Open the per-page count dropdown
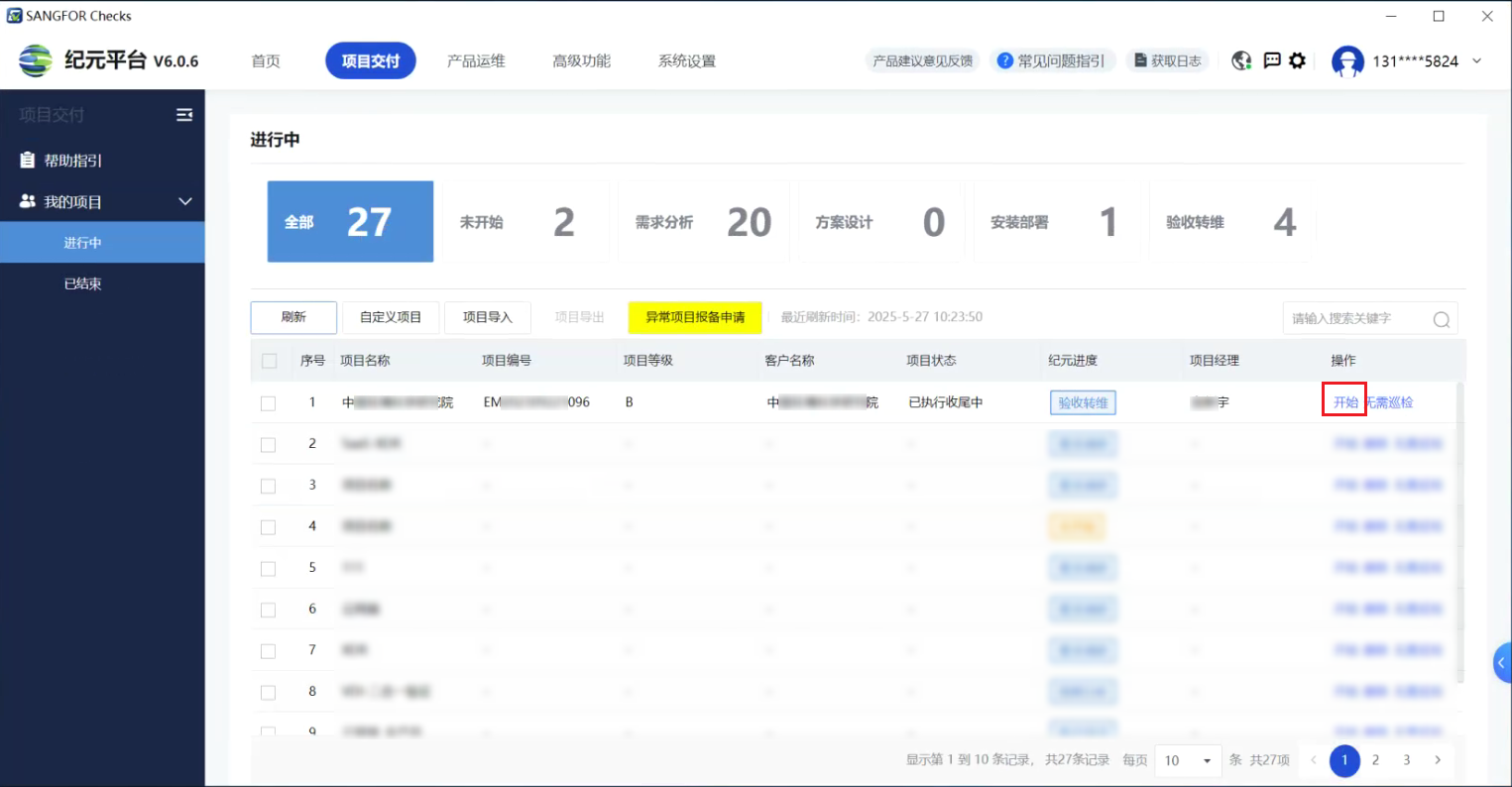The height and width of the screenshot is (787, 1512). pos(1190,760)
